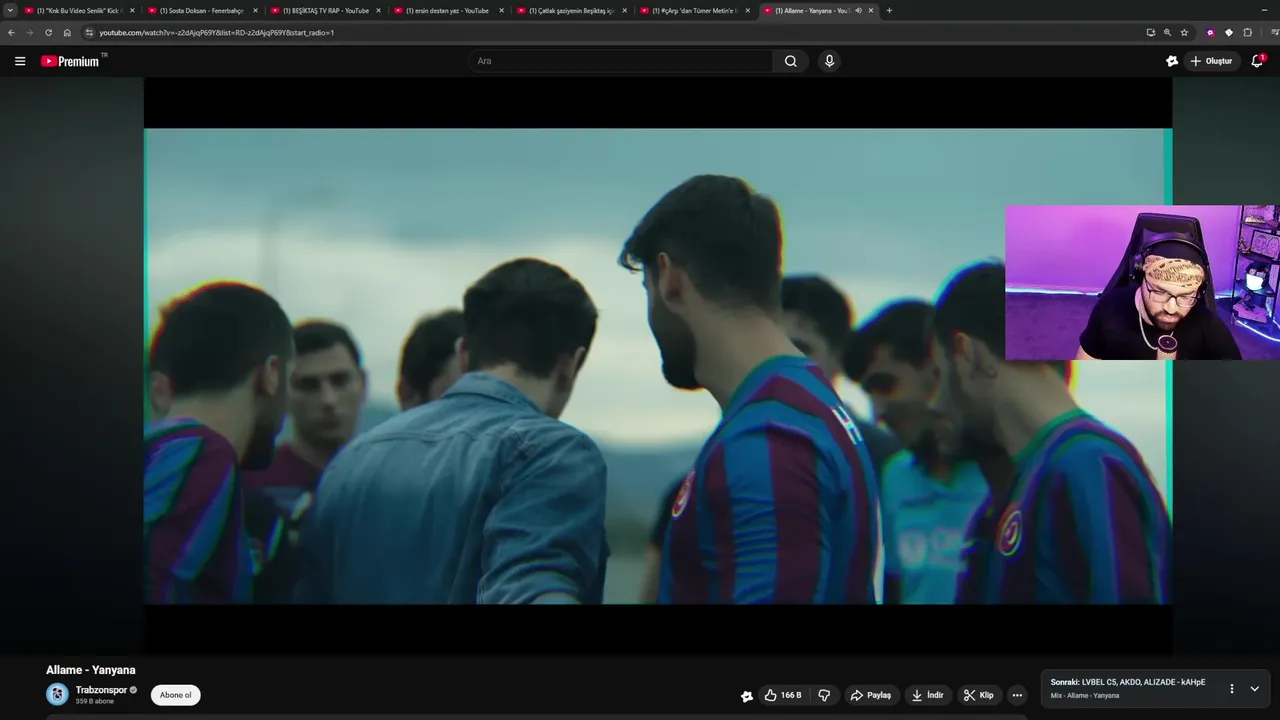The height and width of the screenshot is (720, 1280).
Task: Expand the Mix playlist with the chevron
Action: click(1255, 688)
